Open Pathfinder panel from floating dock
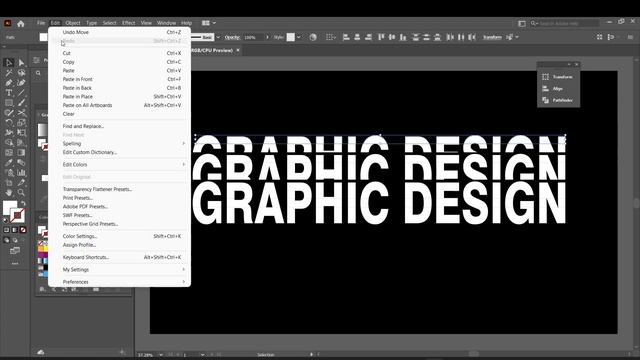 tap(558, 100)
